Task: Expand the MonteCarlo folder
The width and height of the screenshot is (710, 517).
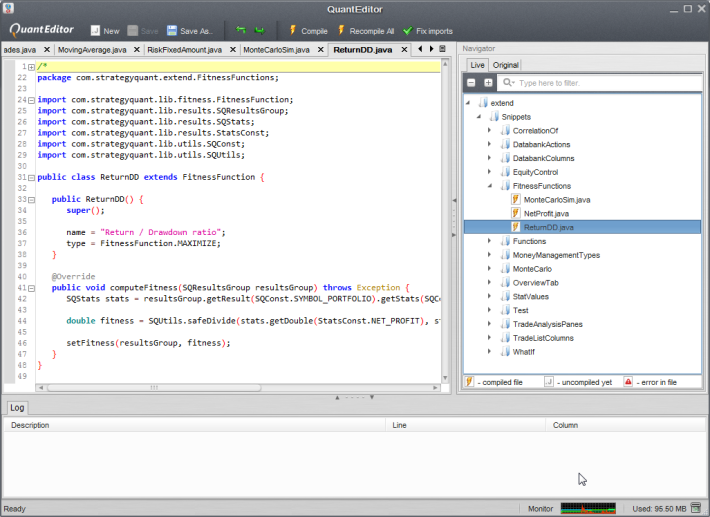Action: (x=489, y=268)
